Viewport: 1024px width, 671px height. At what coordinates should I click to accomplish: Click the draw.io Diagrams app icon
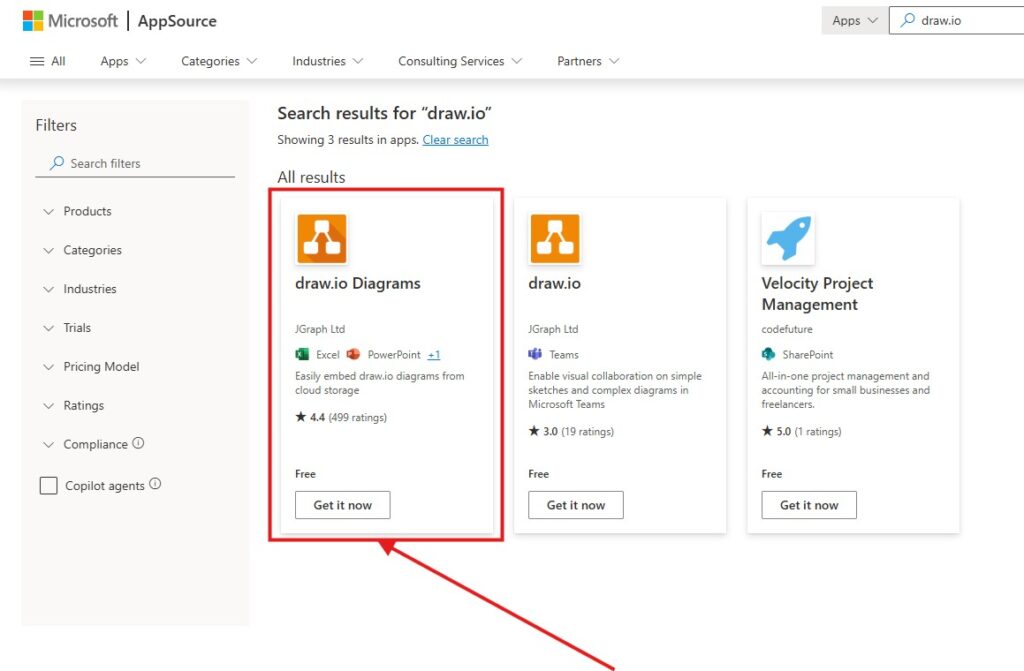point(321,239)
